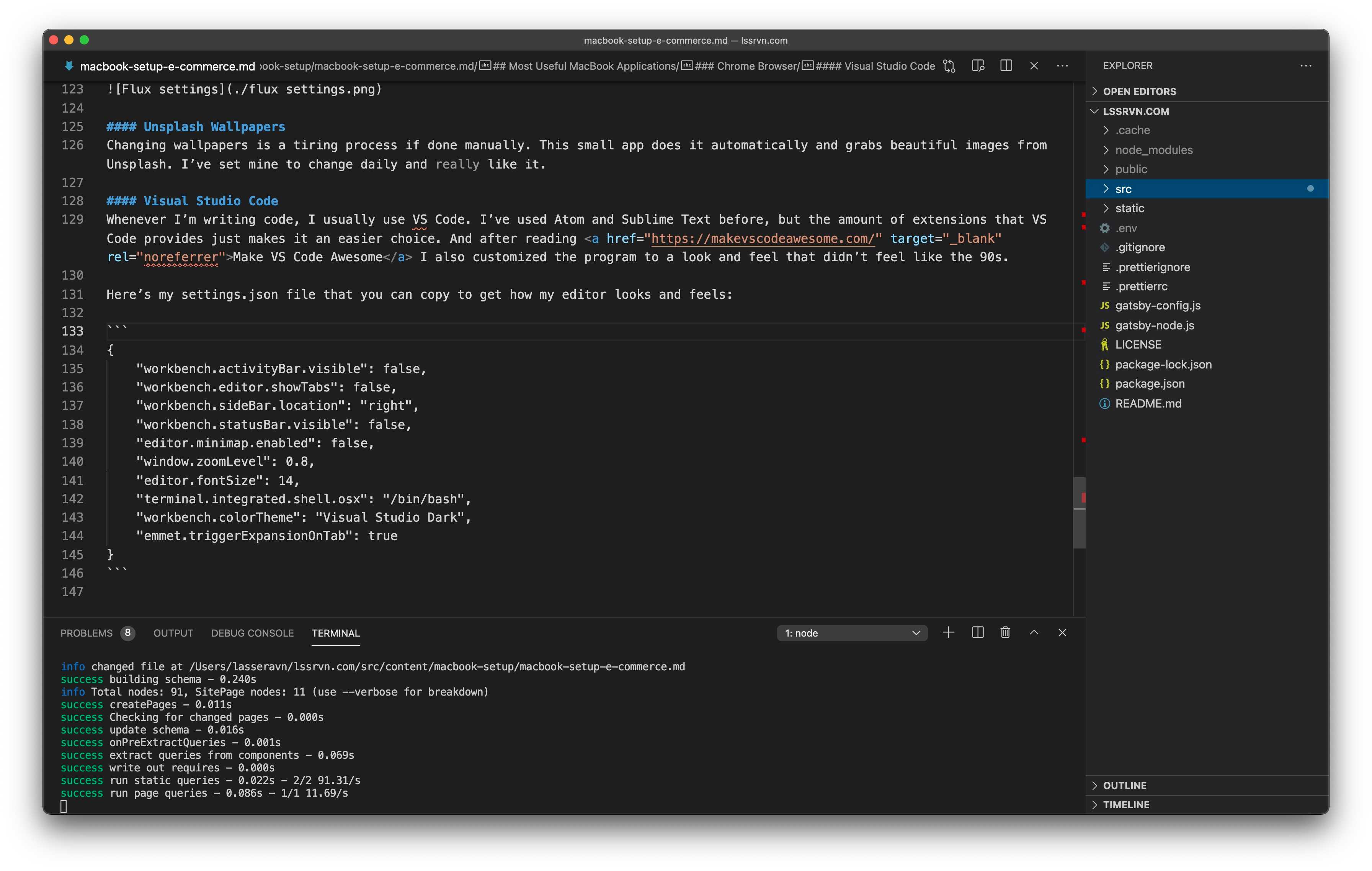Click the makevscodeawesome.com URL in editor
Viewport: 1372px width, 871px height.
763,238
